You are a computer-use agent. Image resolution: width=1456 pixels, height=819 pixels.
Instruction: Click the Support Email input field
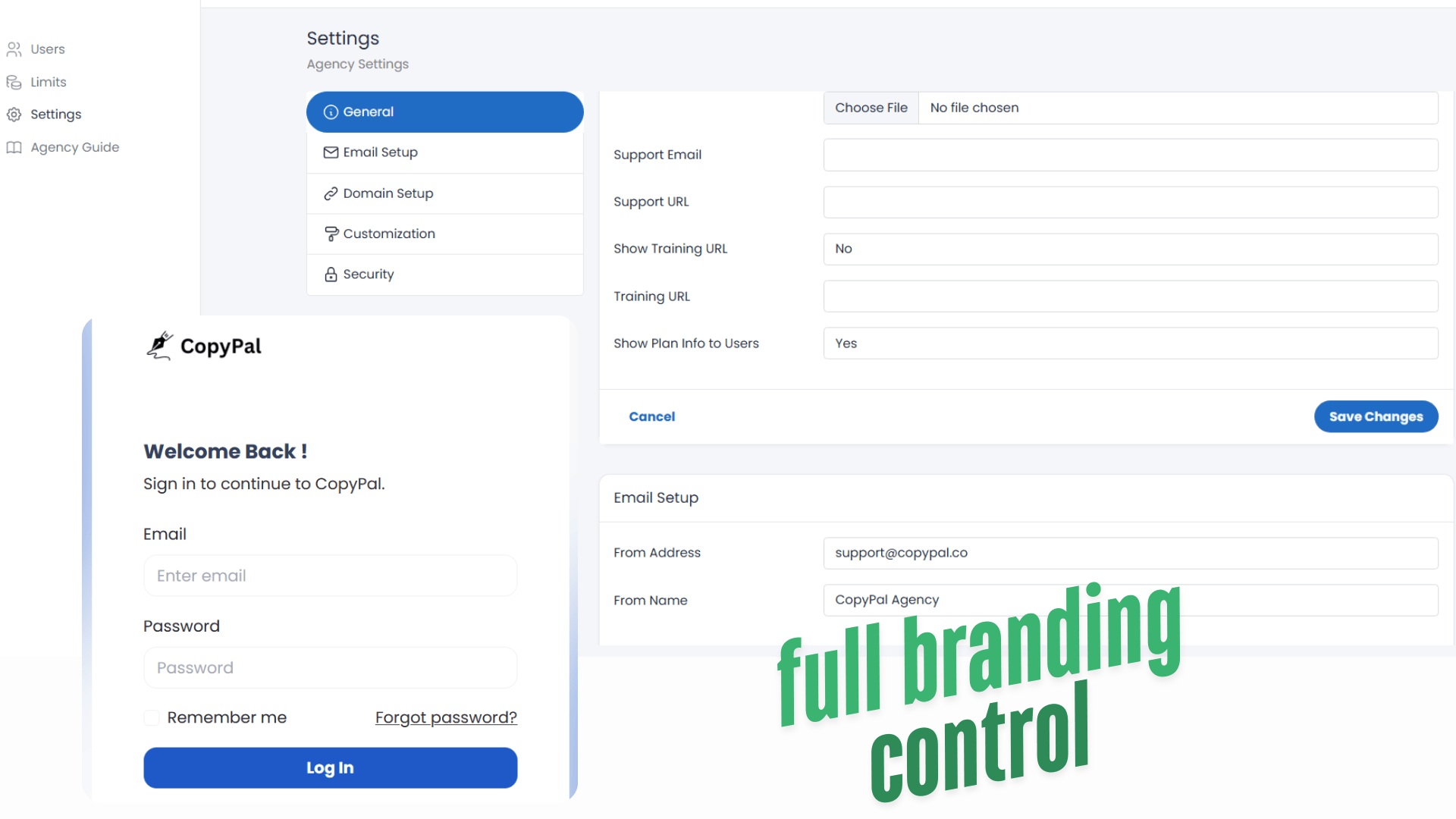click(x=1130, y=155)
